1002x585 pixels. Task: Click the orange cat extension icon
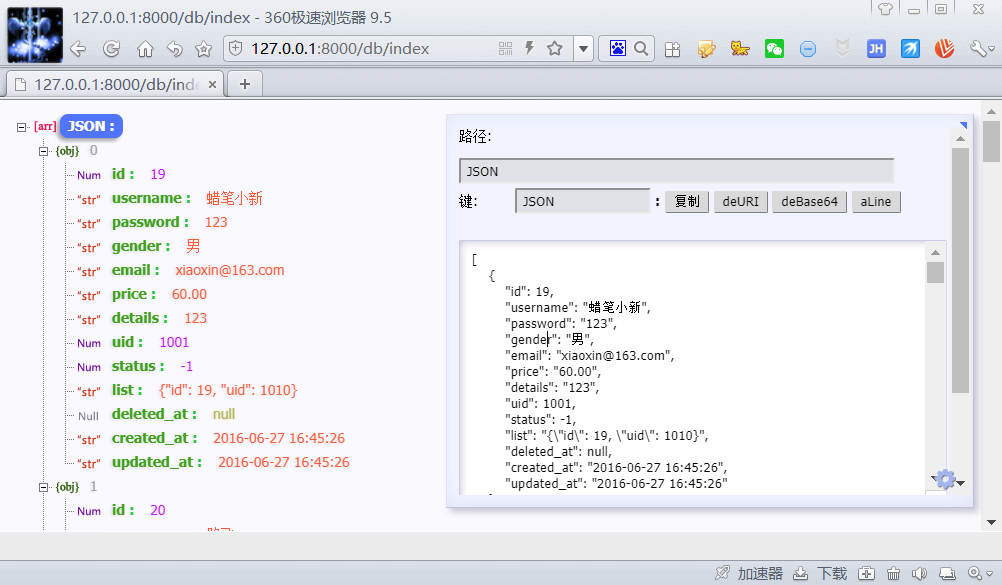(740, 49)
